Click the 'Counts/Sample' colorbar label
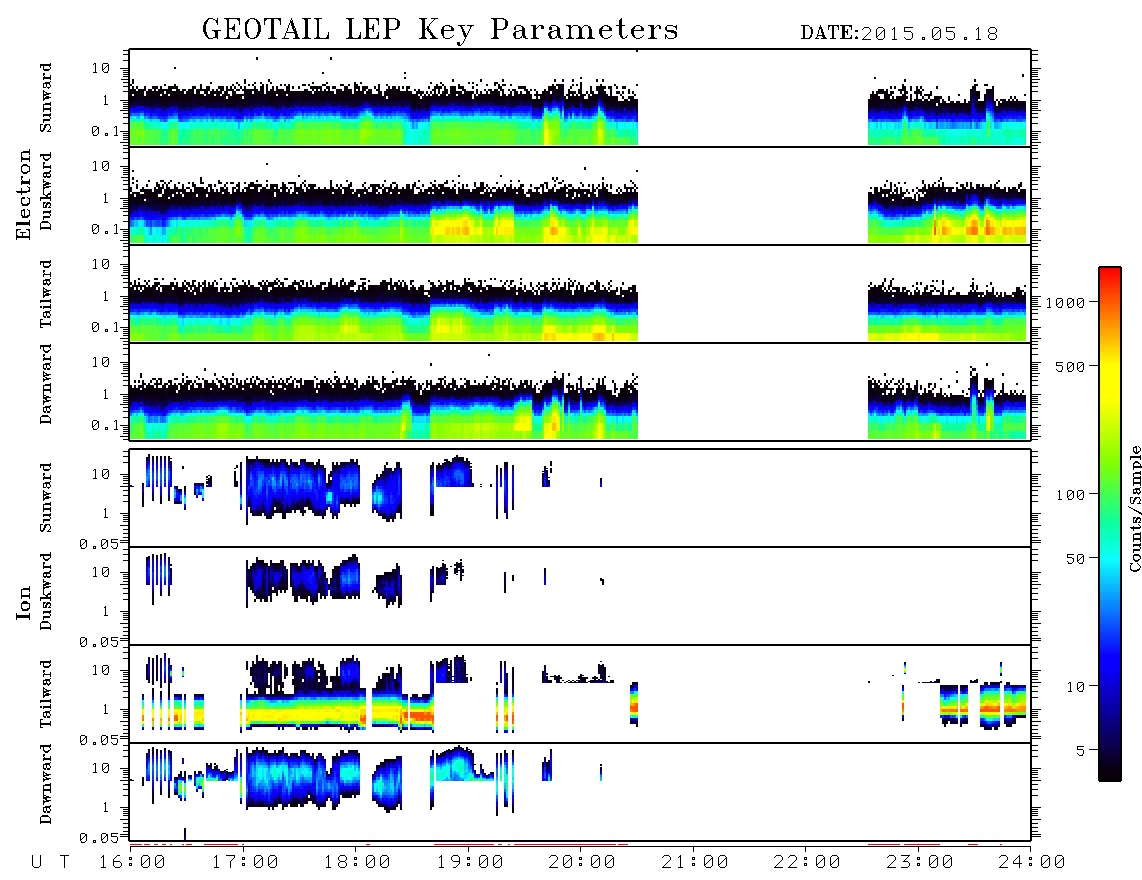This screenshot has width=1142, height=880. (x=1134, y=508)
